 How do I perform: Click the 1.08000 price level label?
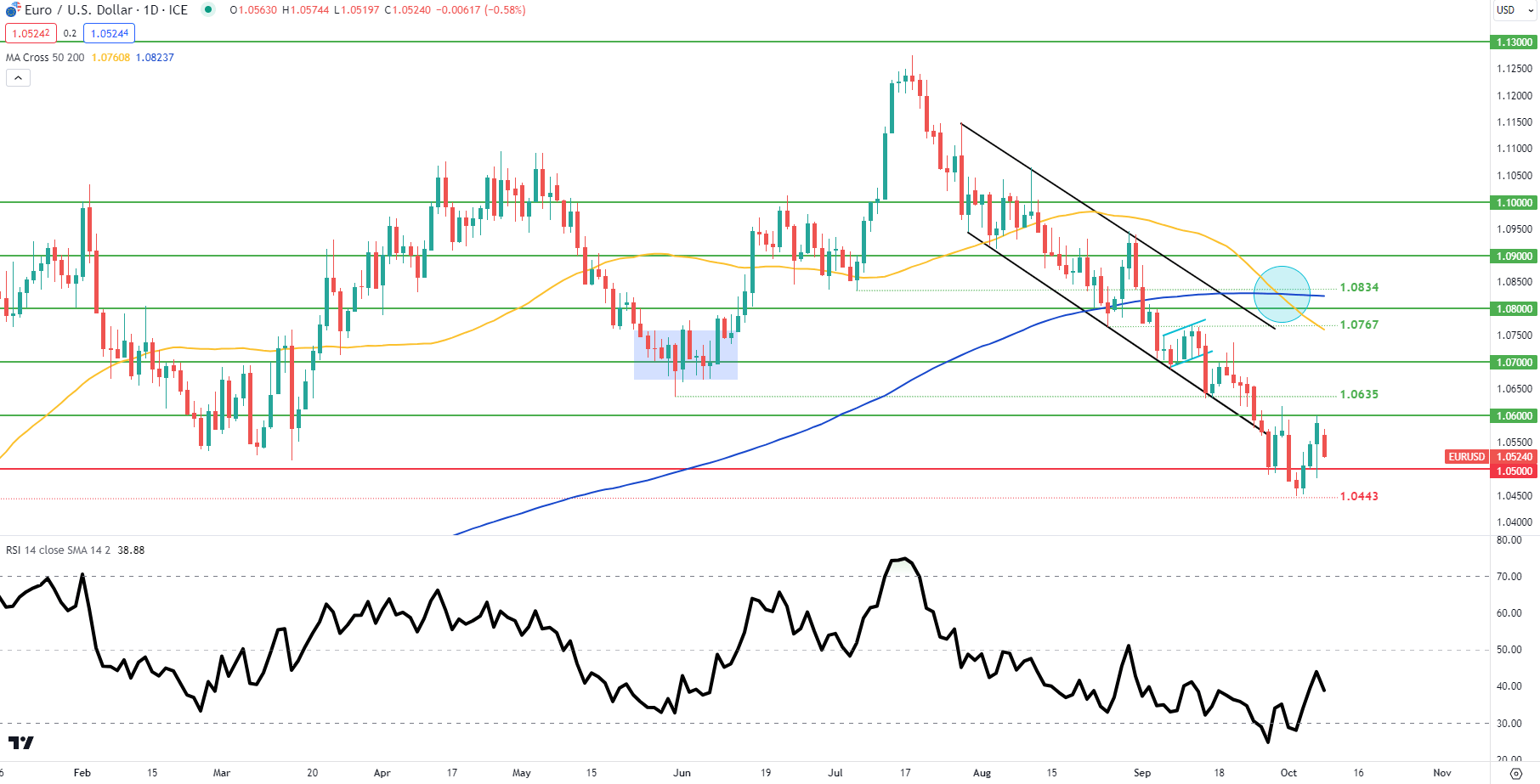1515,308
